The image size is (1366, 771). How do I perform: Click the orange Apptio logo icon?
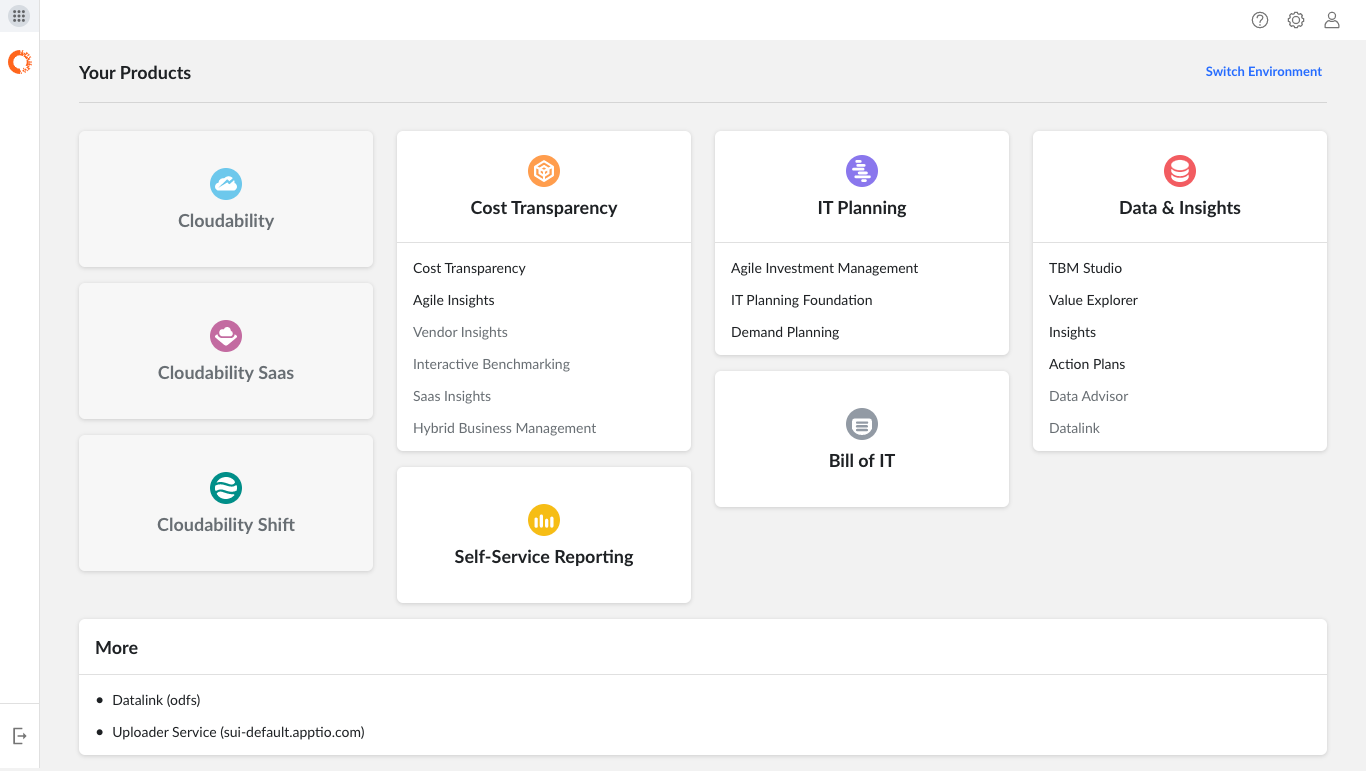20,62
